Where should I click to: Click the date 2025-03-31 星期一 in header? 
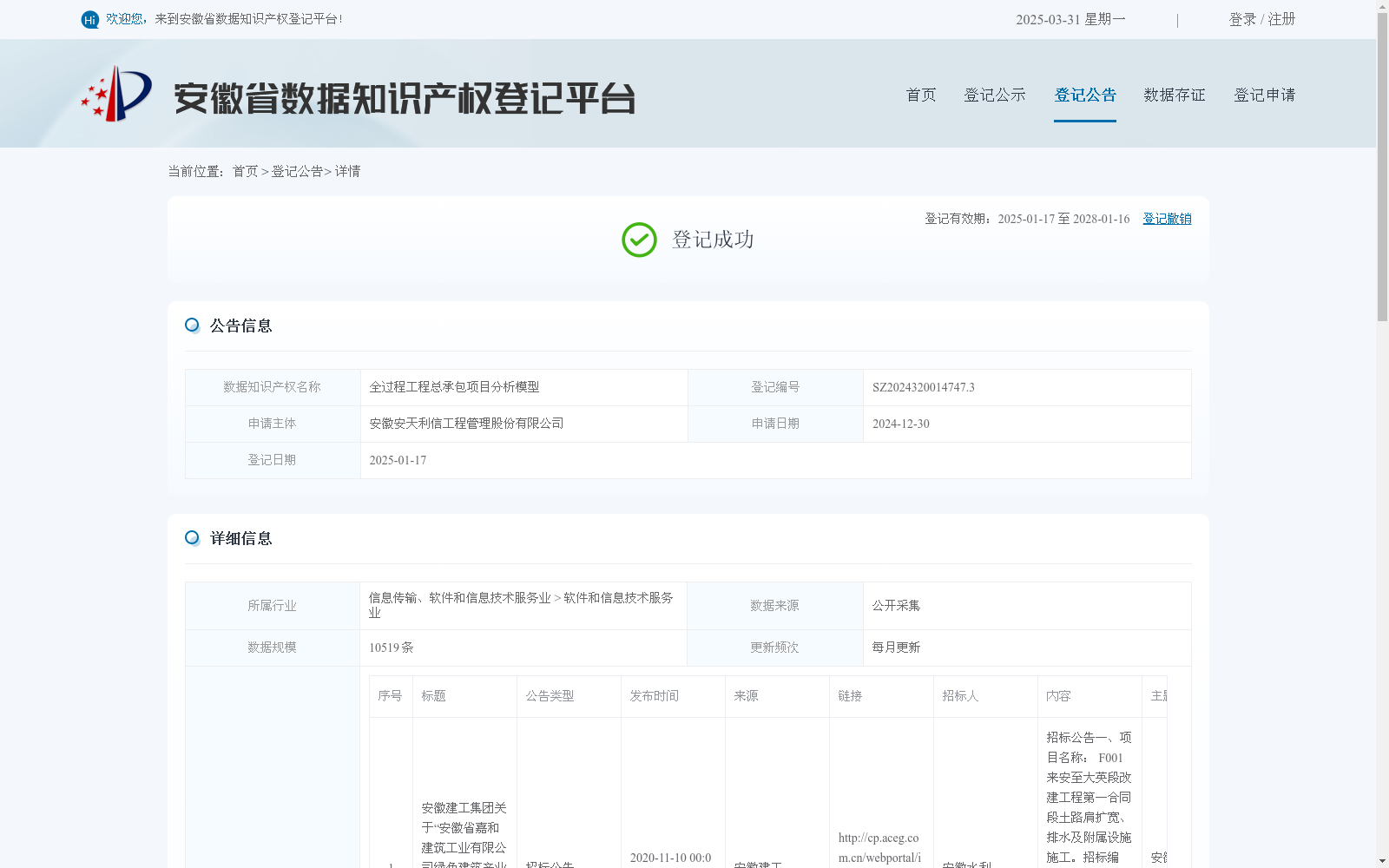coord(1070,19)
